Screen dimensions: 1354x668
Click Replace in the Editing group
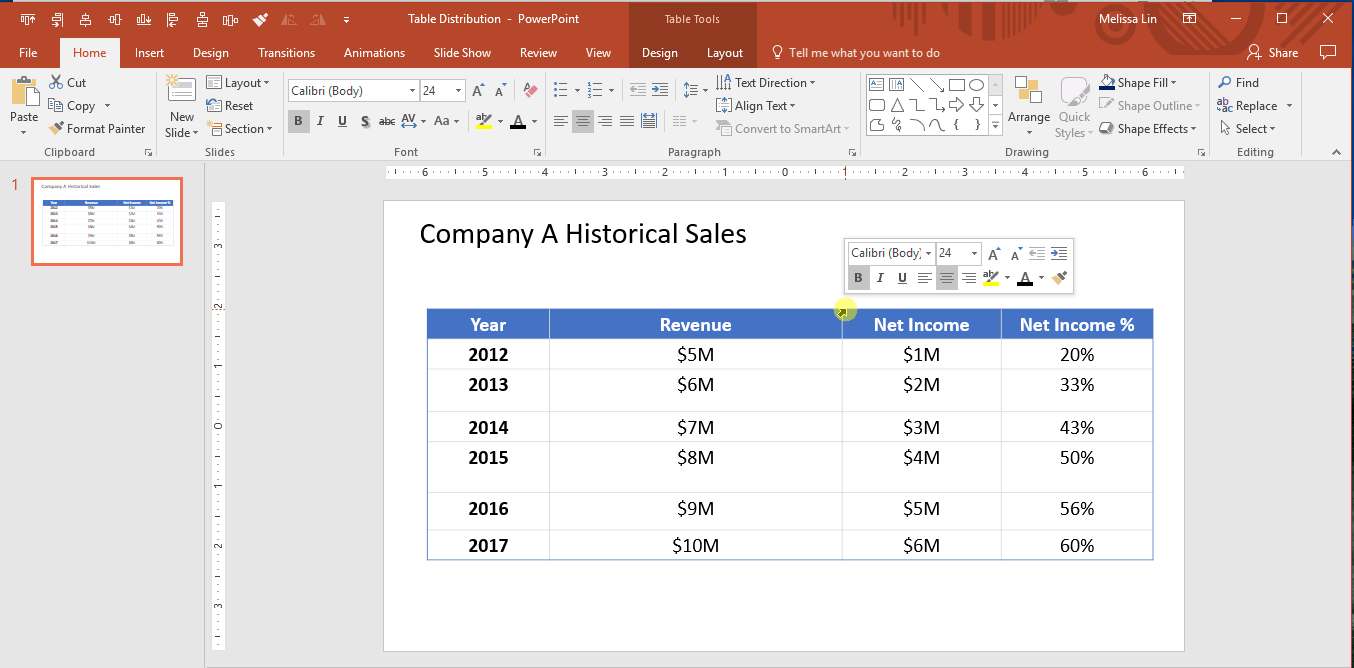click(x=1256, y=105)
